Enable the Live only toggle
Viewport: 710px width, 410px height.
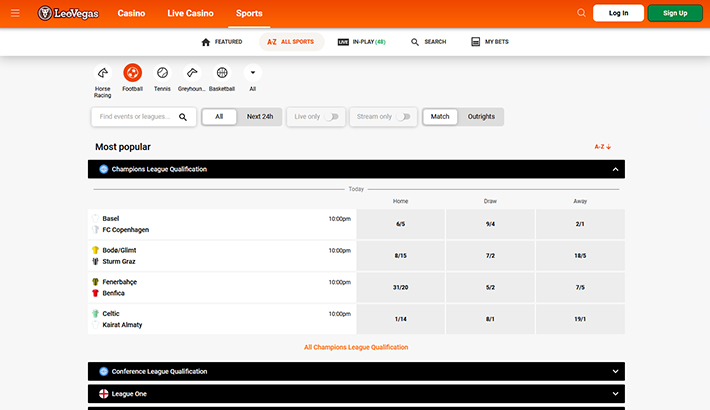(x=331, y=117)
